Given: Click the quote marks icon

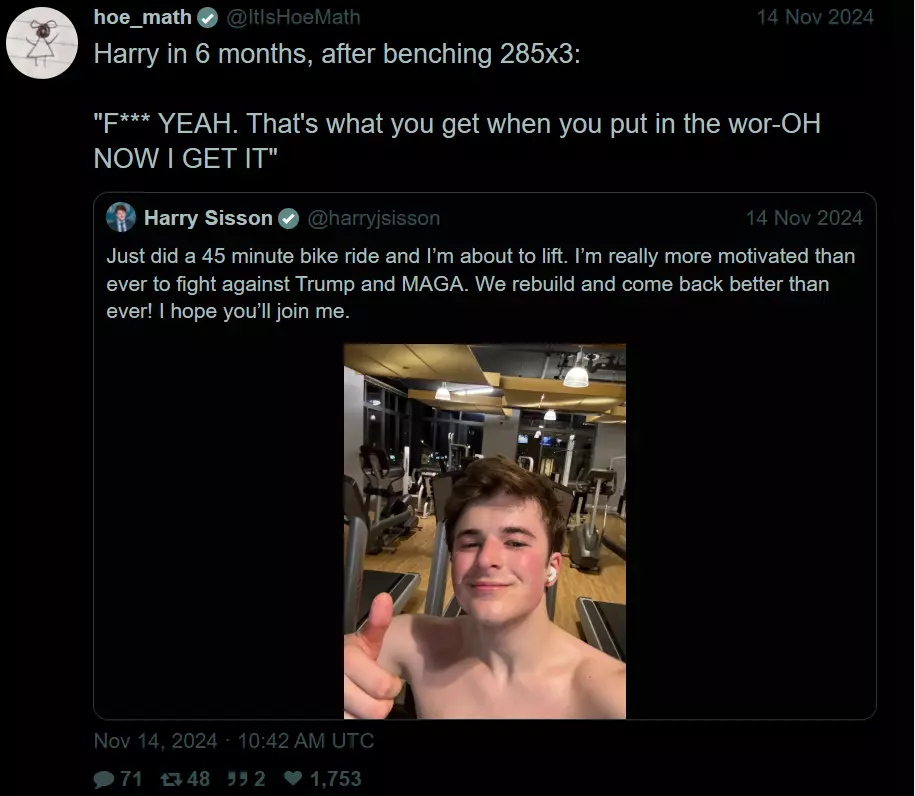Looking at the screenshot, I should click(x=238, y=778).
